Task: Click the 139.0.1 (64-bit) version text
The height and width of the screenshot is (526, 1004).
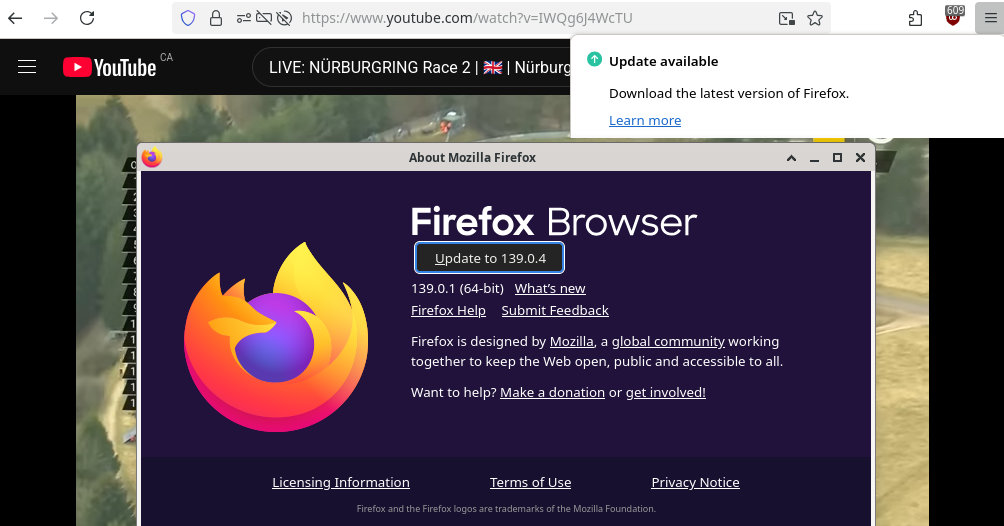Action: pos(457,288)
